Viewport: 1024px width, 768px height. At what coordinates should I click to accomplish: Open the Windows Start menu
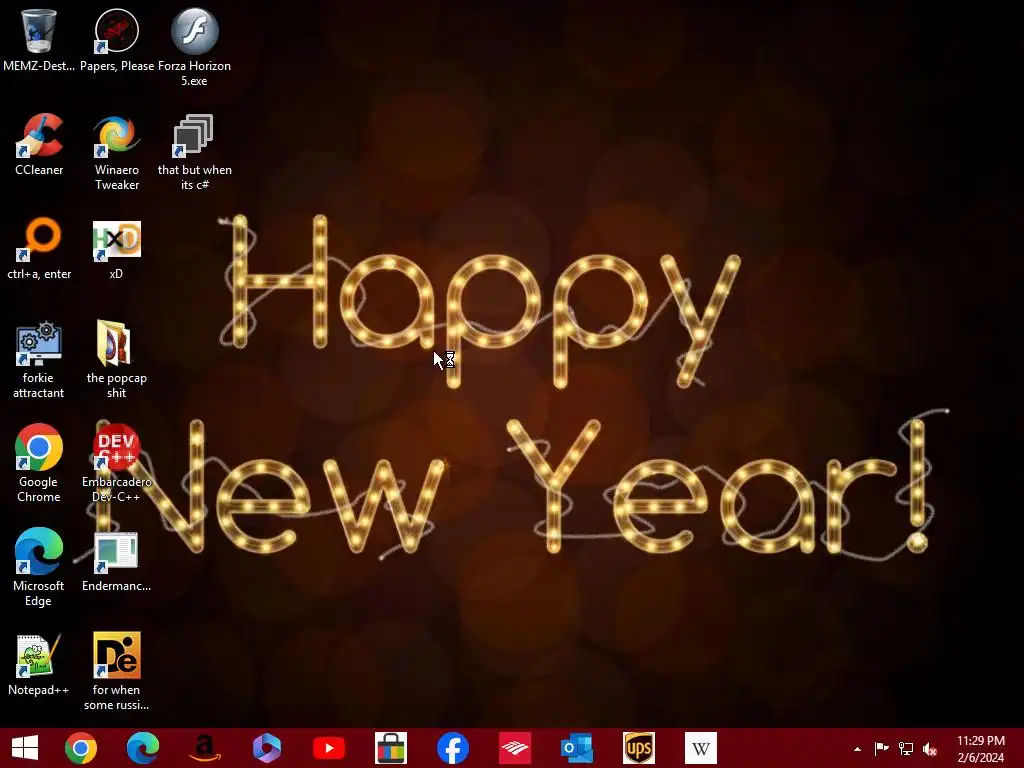pos(25,748)
